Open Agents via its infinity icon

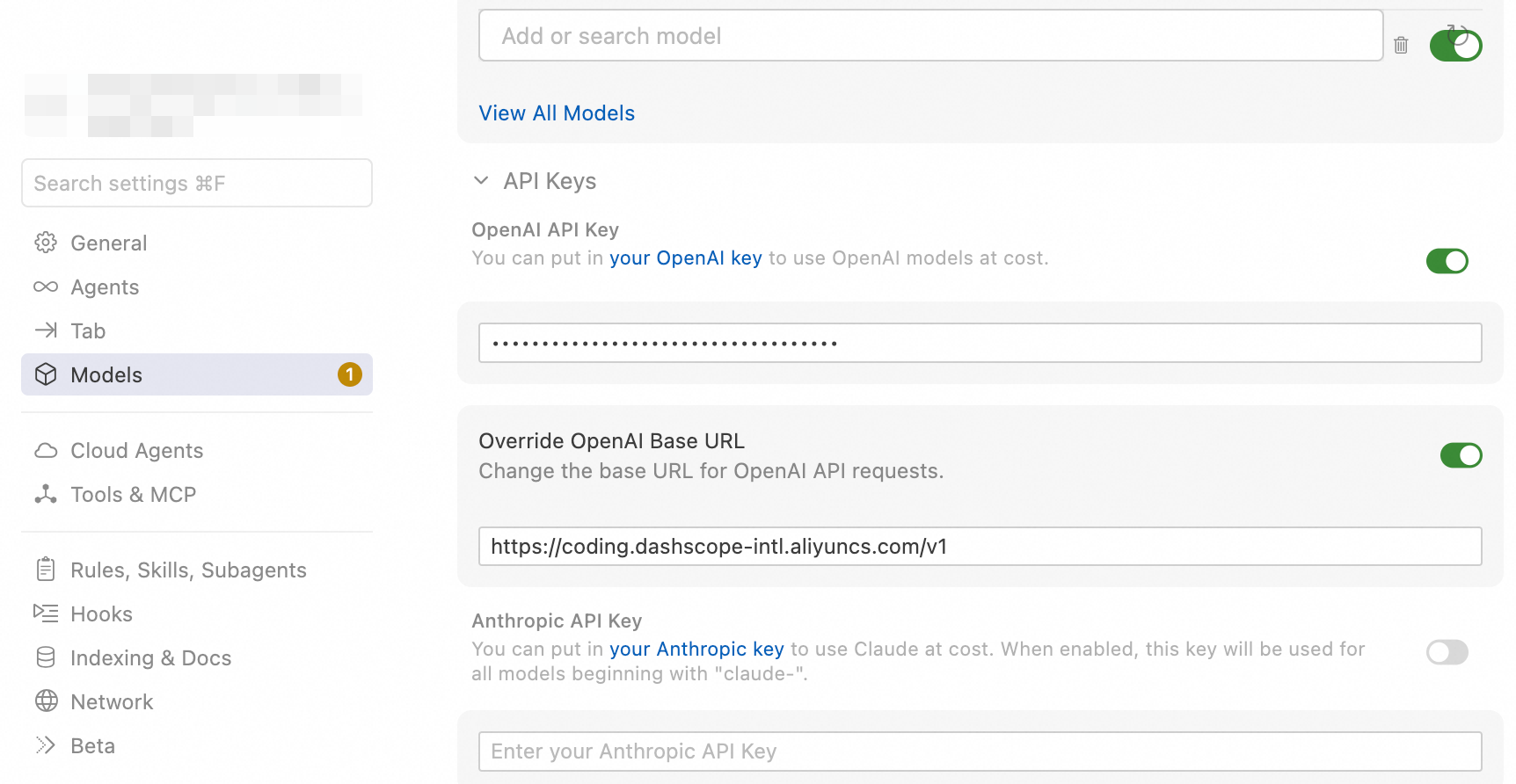(x=46, y=287)
